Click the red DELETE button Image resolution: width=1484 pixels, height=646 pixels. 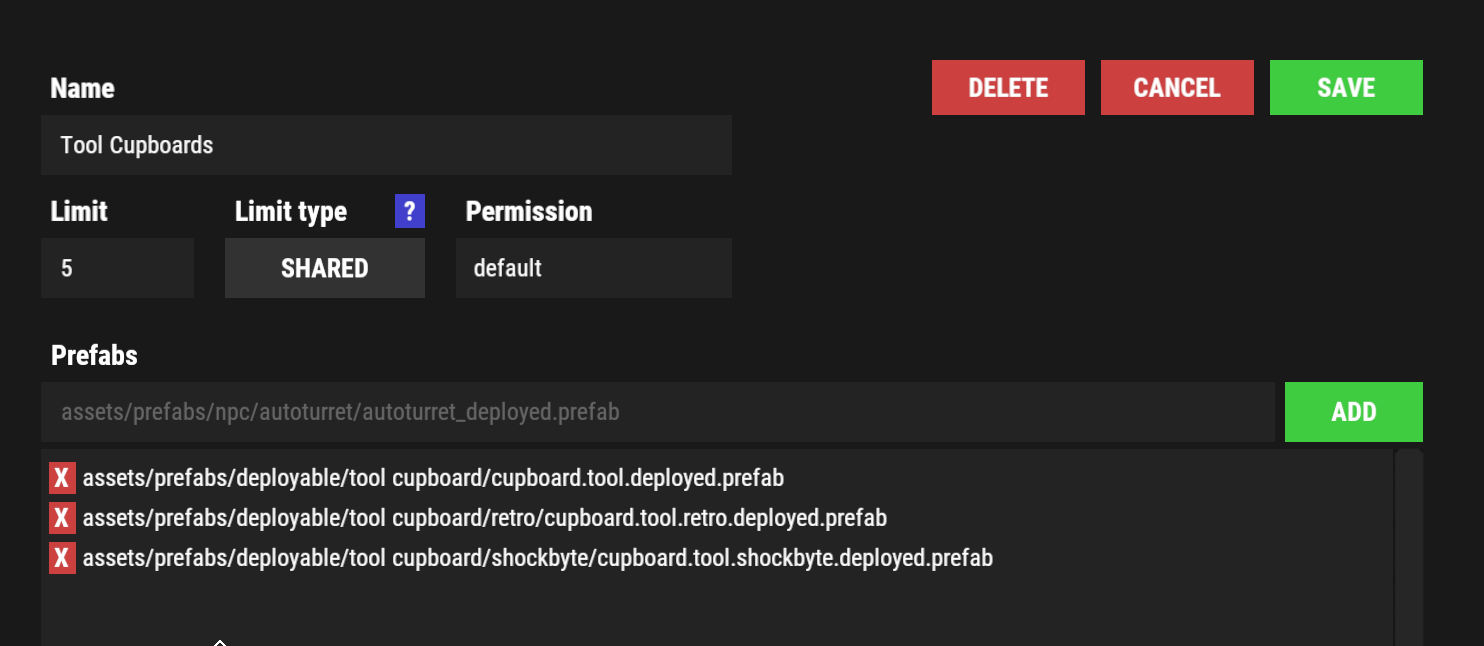click(x=1008, y=88)
